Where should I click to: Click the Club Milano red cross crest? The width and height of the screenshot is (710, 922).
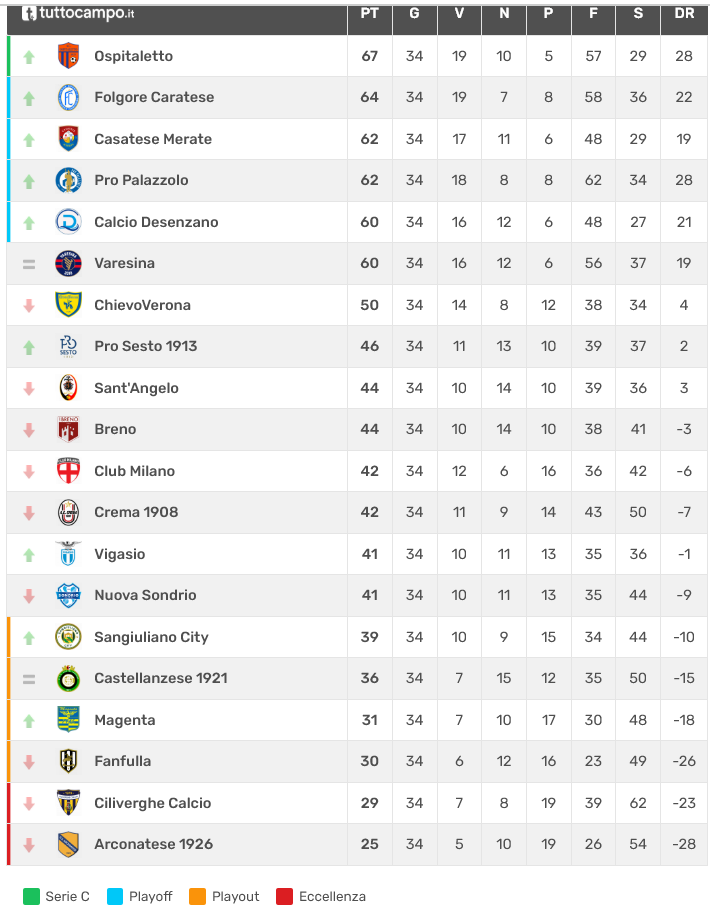[68, 471]
